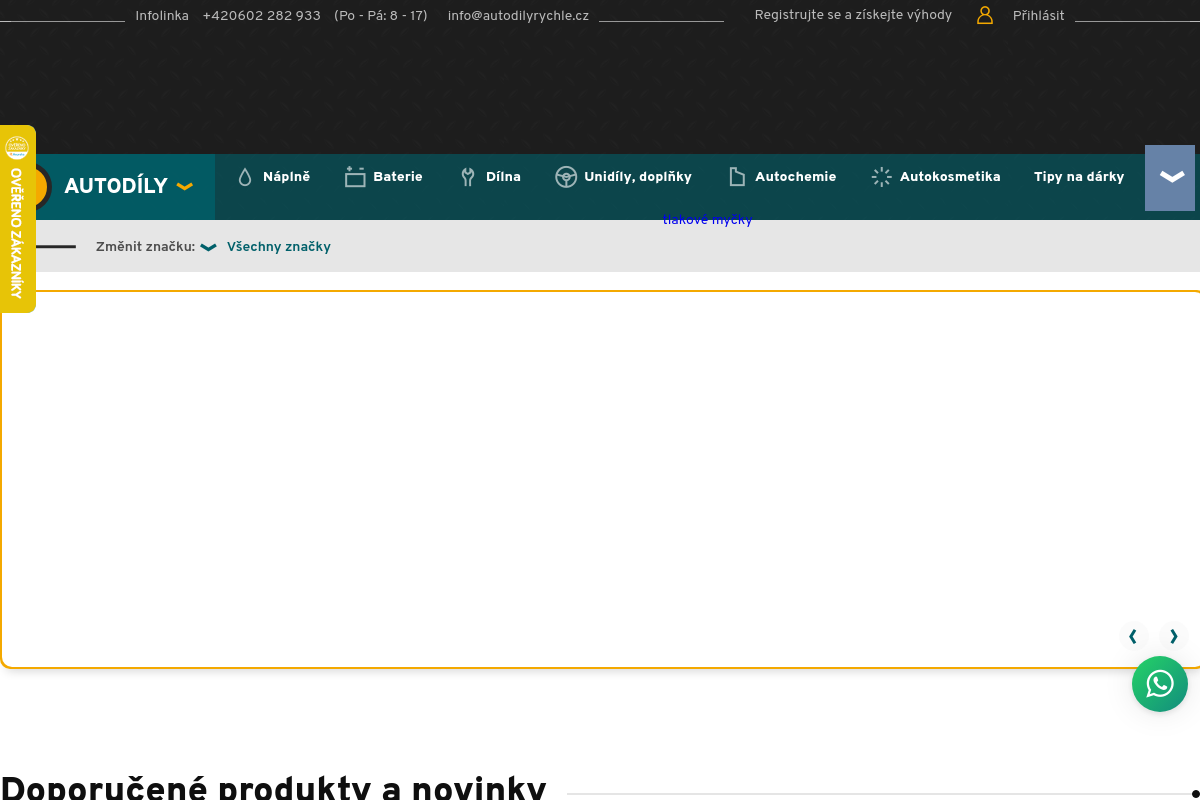The height and width of the screenshot is (800, 1200).
Task: Click the water drop icon for Náplně
Action: pos(245,177)
